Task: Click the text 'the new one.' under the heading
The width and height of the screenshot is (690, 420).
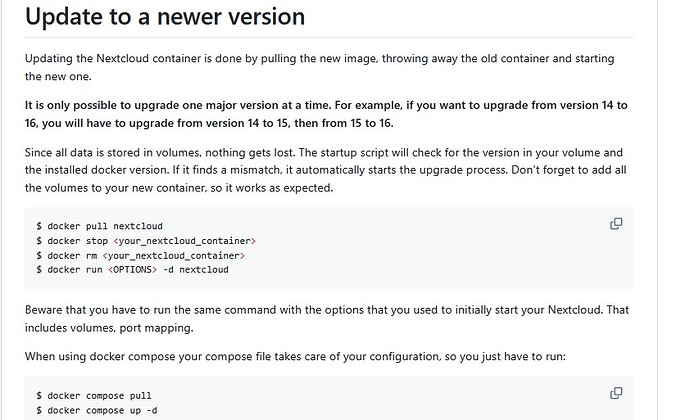Action: [58, 77]
